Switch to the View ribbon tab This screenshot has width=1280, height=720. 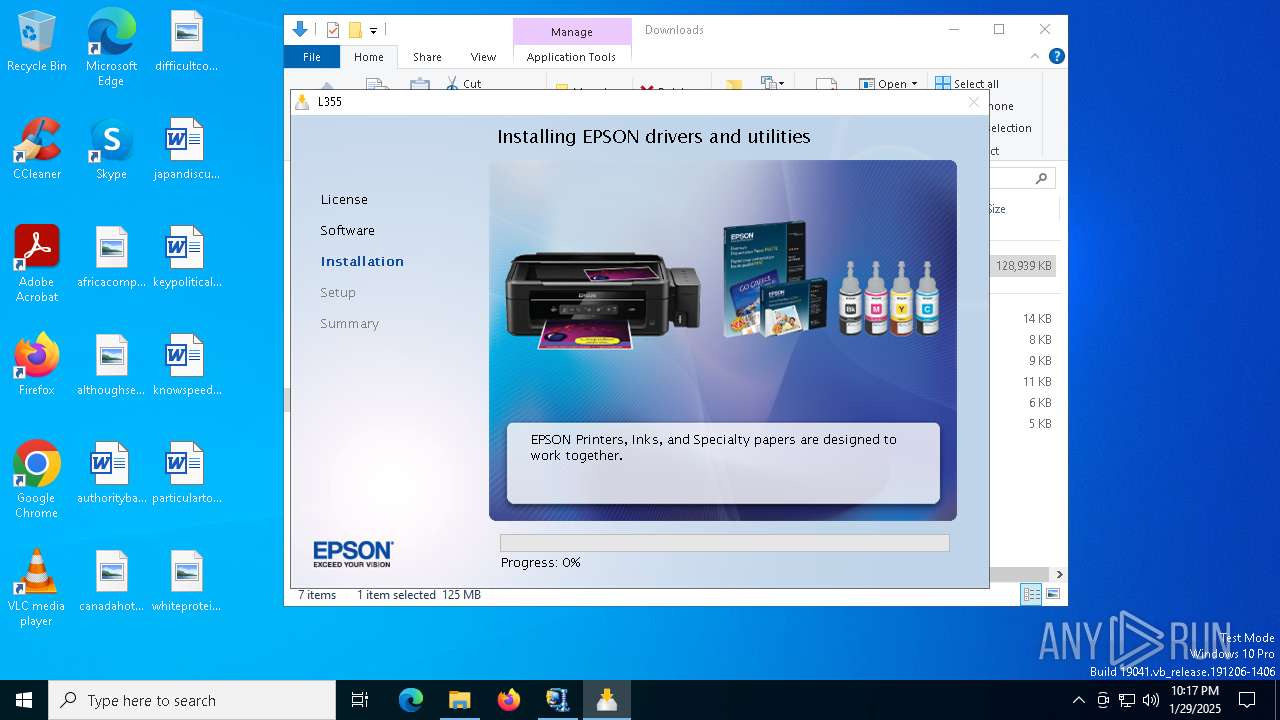pyautogui.click(x=483, y=57)
